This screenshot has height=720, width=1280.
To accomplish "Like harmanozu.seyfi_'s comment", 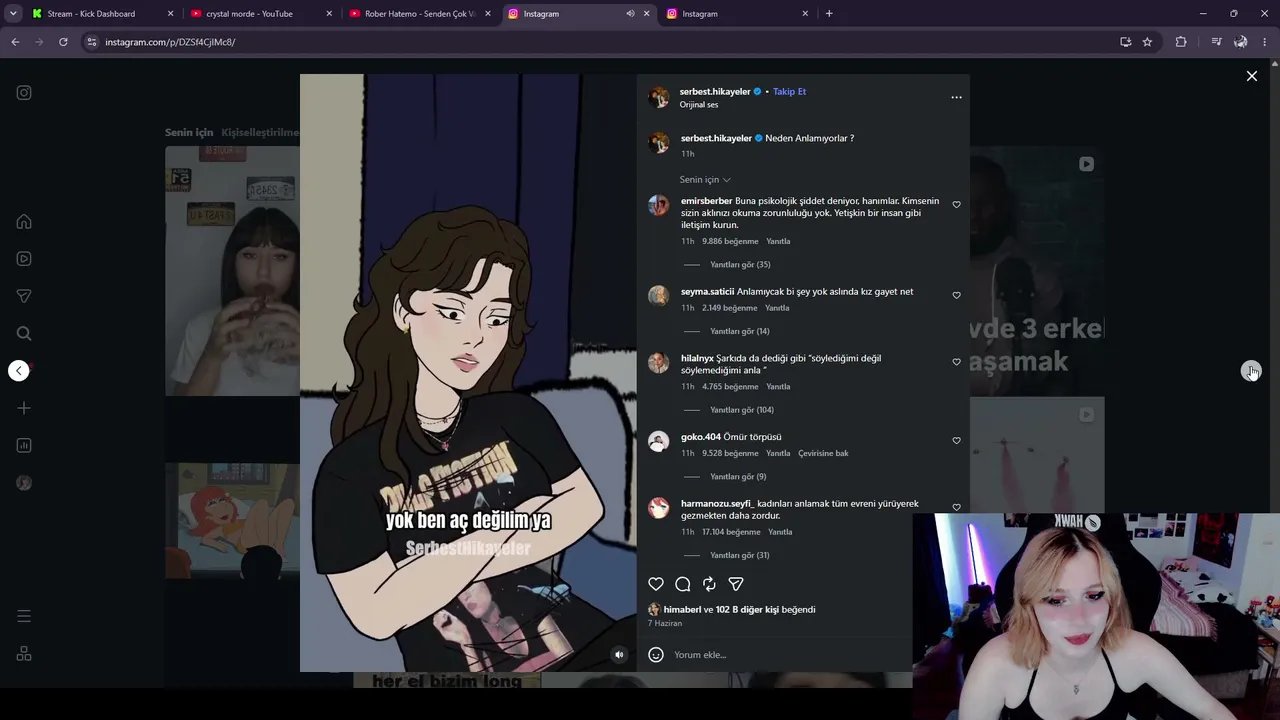I will (956, 507).
